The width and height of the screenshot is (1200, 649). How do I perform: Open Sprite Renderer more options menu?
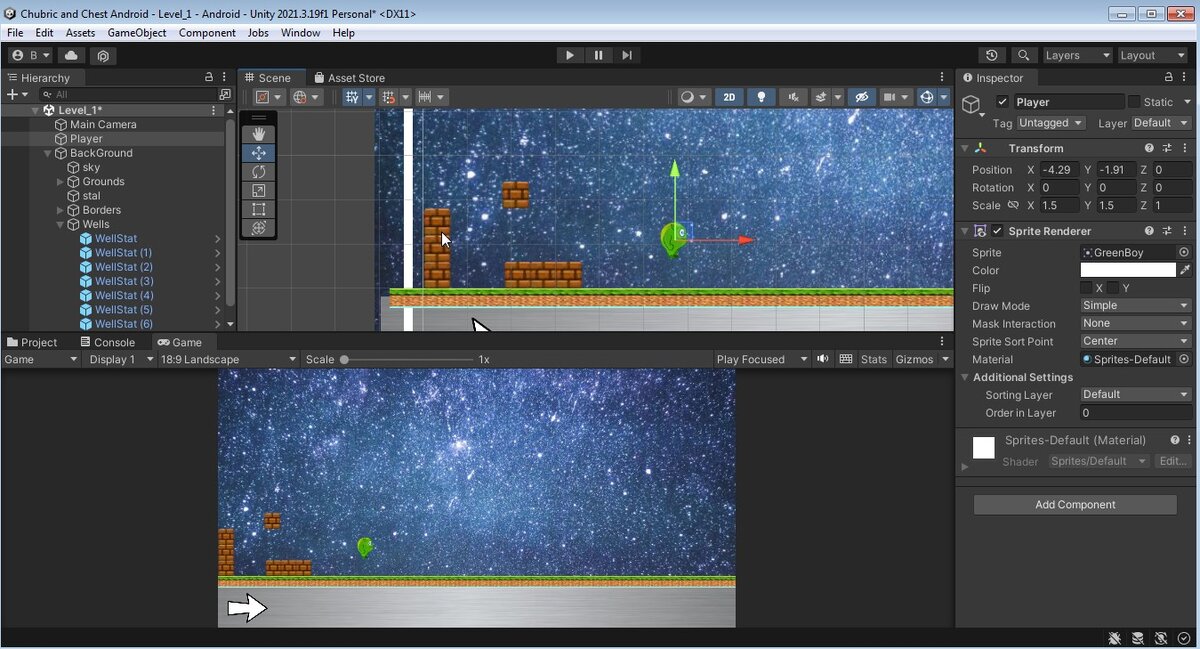1187,231
